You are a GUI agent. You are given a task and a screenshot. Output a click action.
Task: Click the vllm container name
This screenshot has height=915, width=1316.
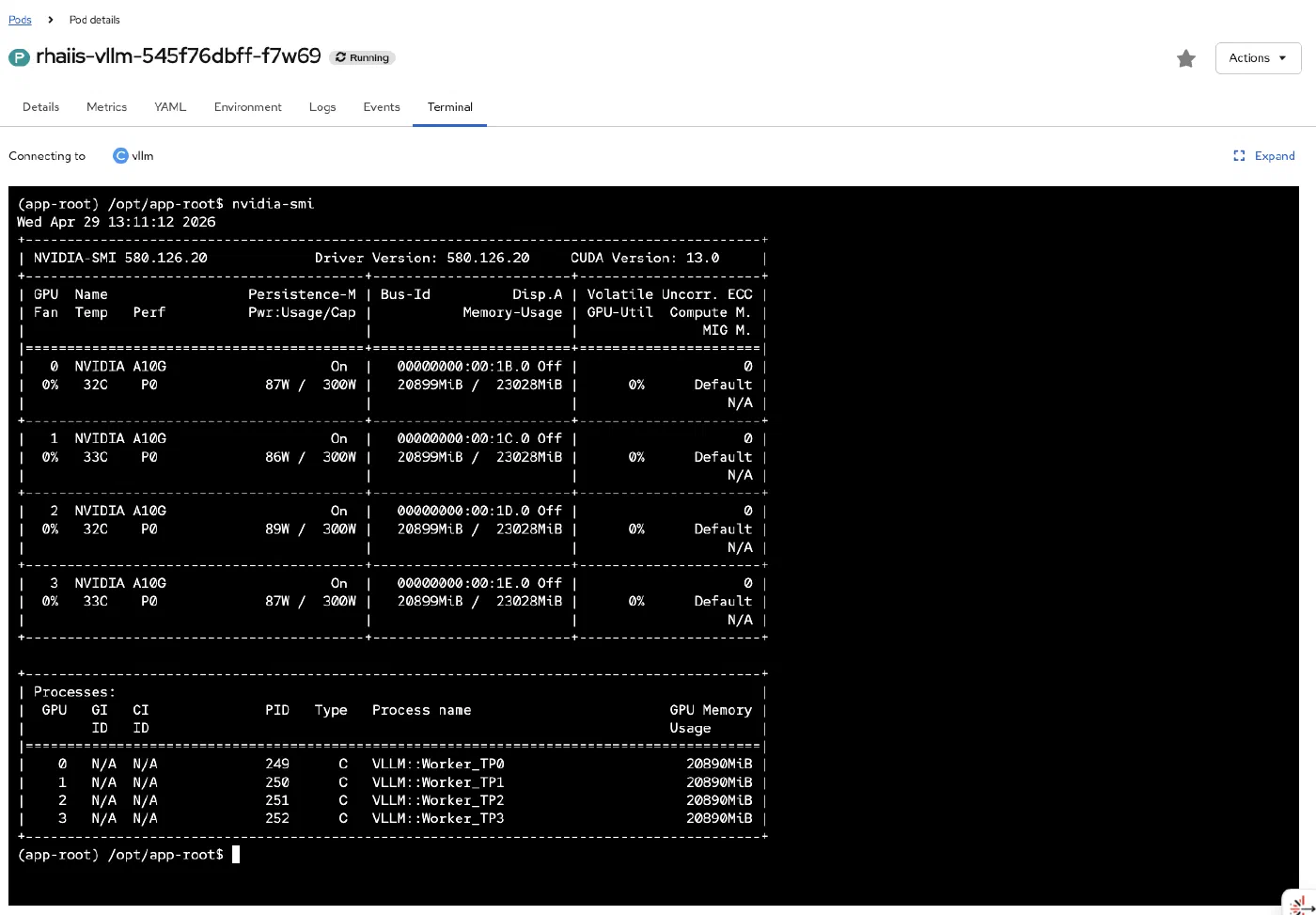pos(143,156)
